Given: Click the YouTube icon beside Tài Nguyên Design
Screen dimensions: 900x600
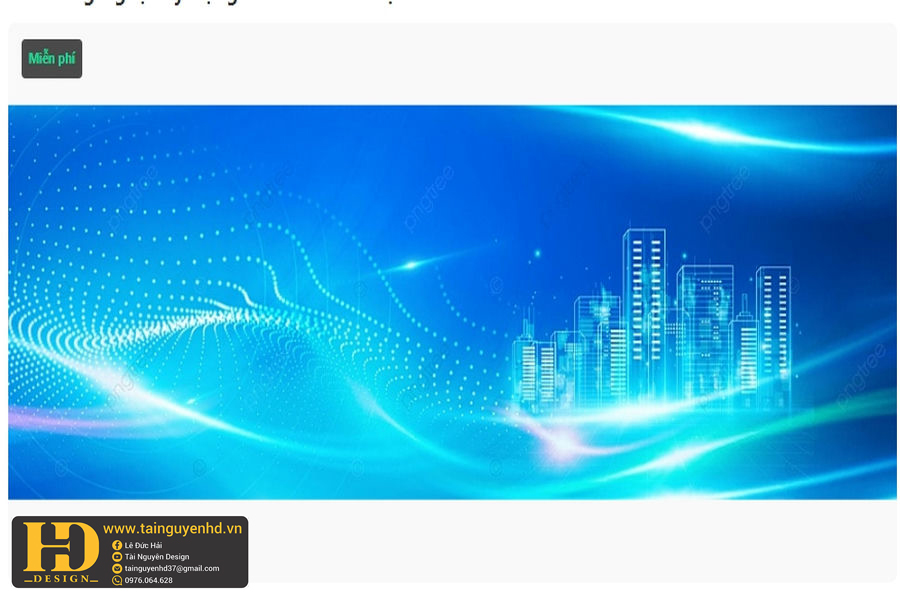Looking at the screenshot, I should (117, 557).
